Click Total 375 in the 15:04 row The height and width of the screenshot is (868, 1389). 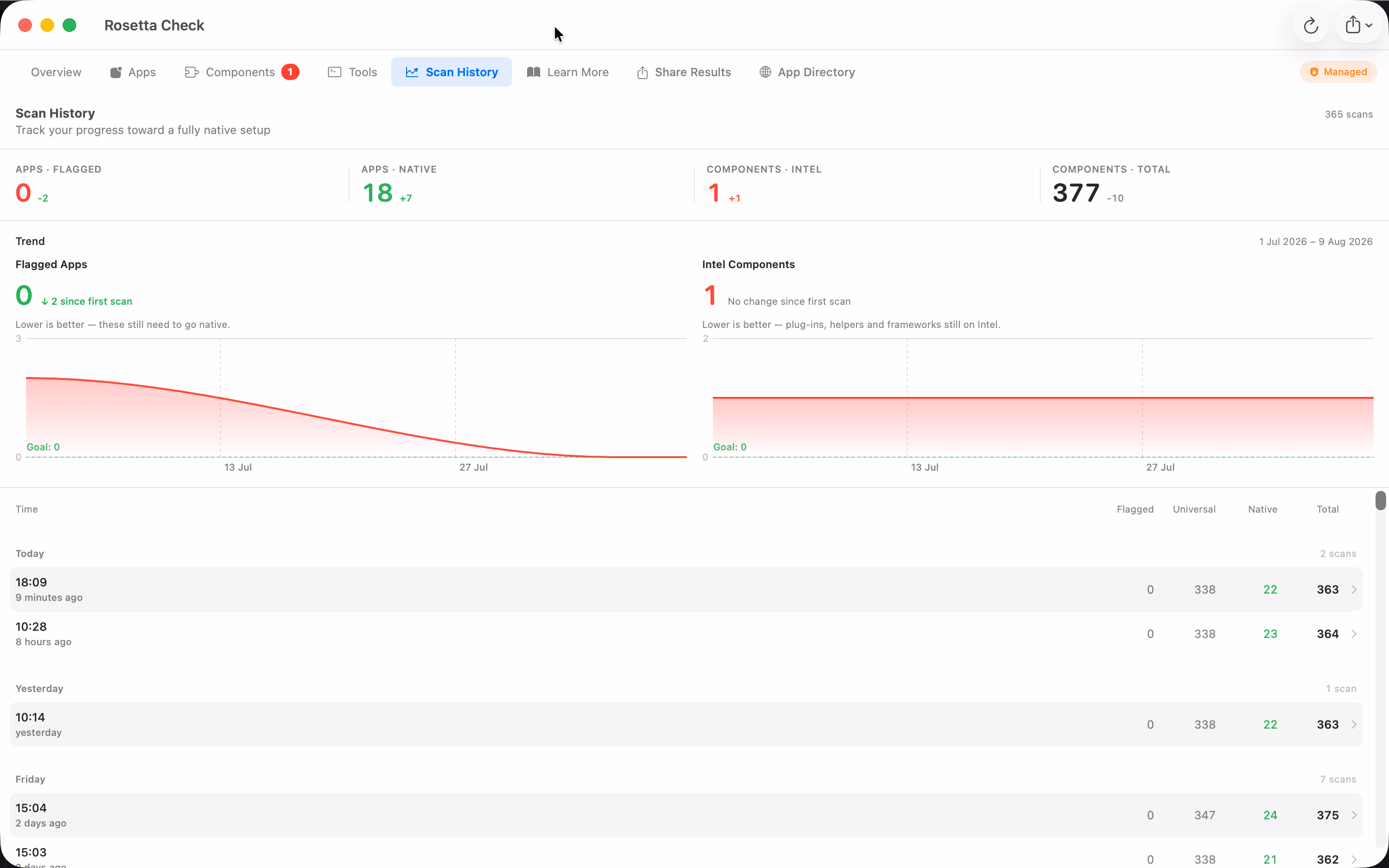1328,815
